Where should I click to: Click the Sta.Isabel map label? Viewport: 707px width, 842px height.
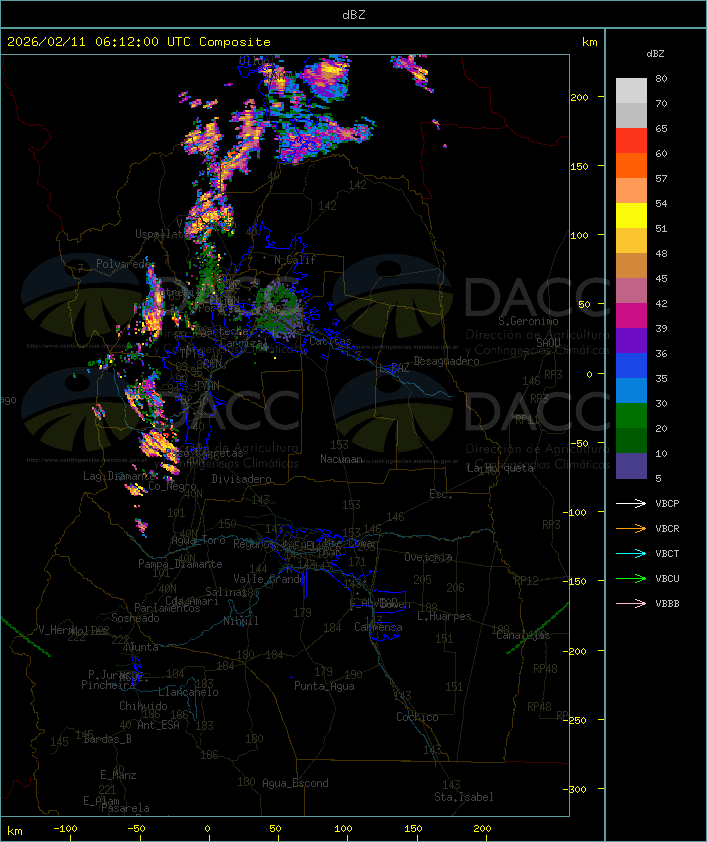pos(464,797)
